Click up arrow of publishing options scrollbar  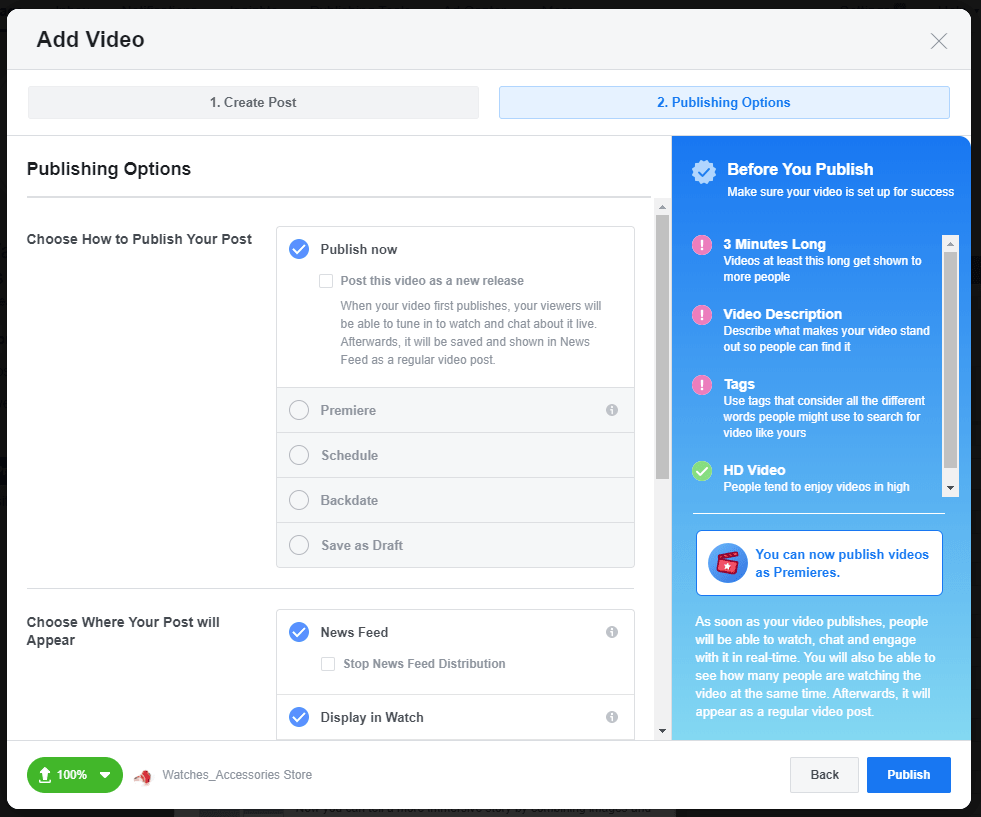pos(662,206)
